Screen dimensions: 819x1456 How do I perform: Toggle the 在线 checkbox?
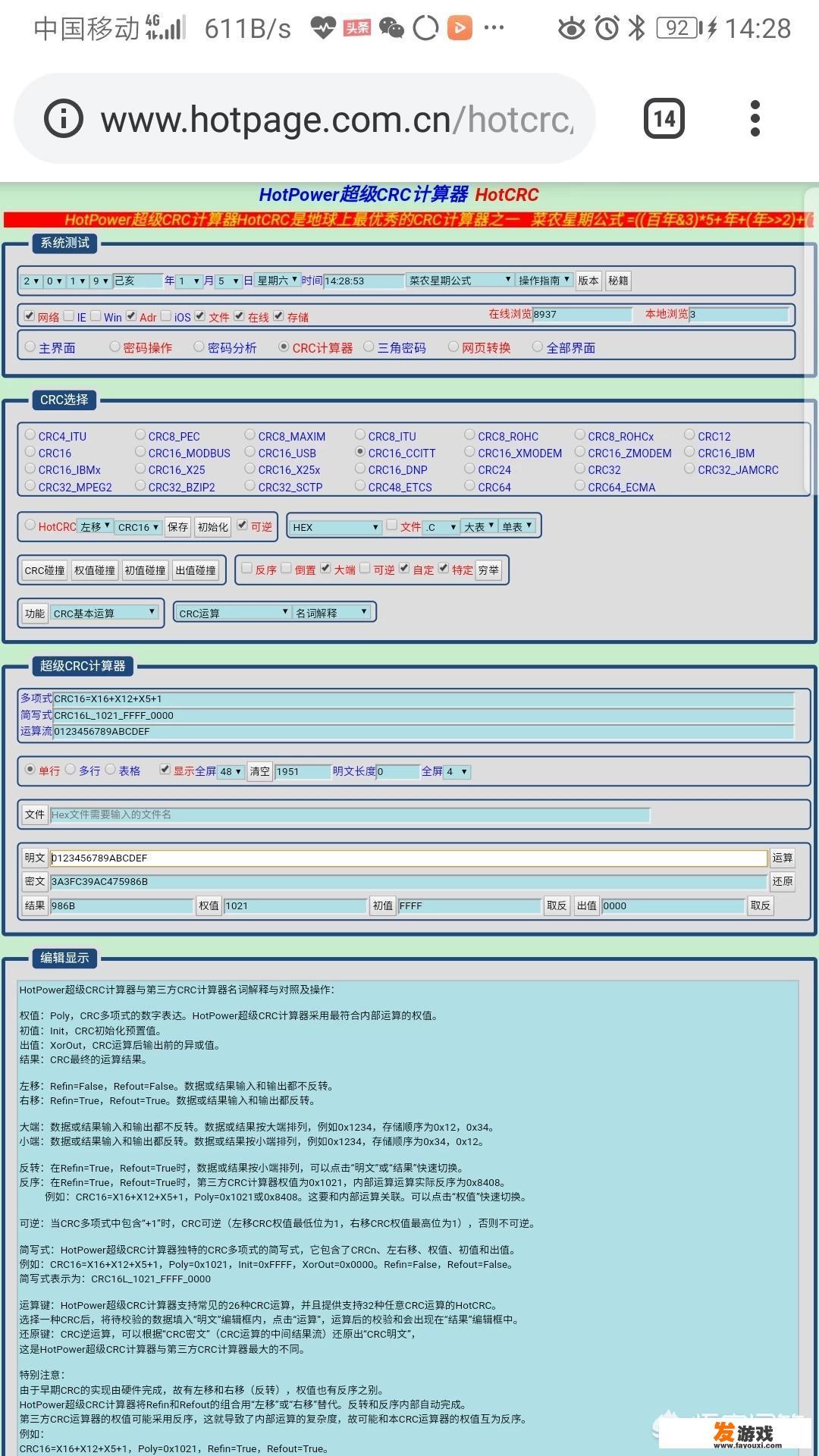point(240,315)
